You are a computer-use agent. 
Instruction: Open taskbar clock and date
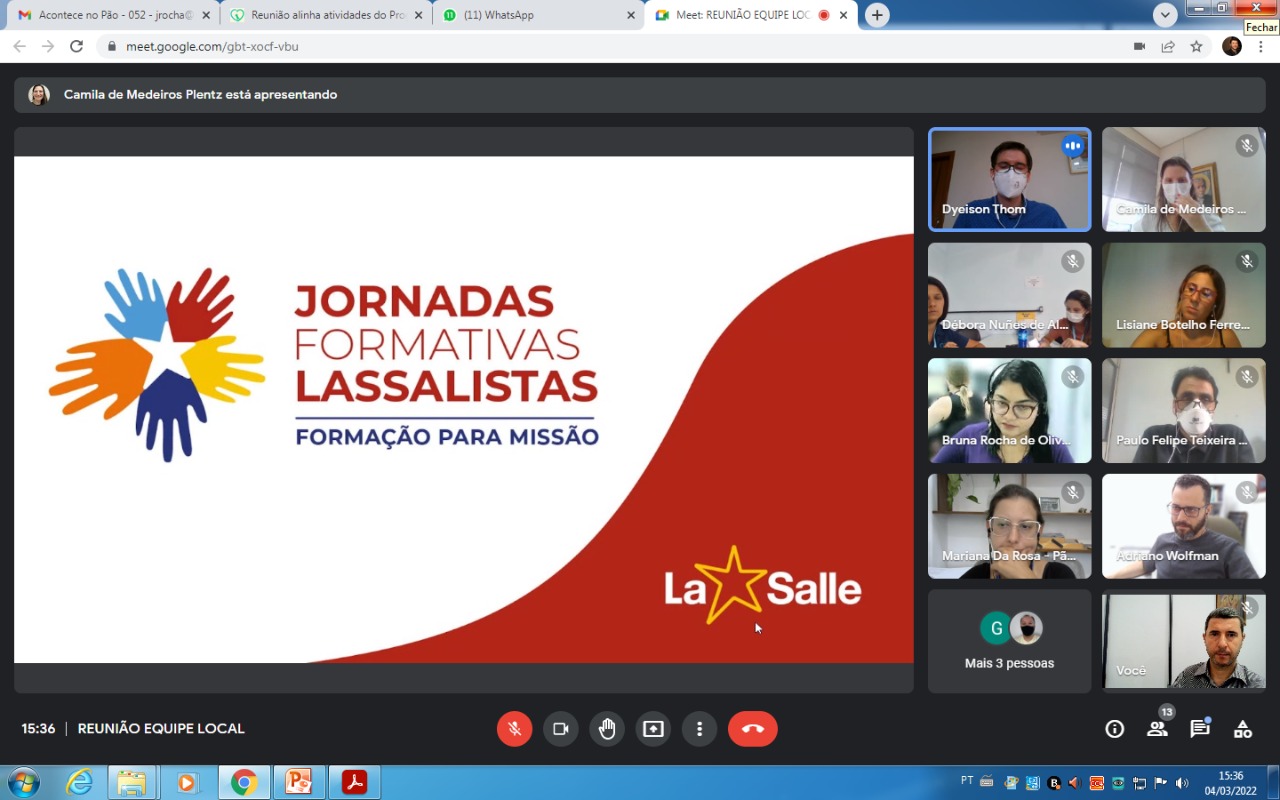(1230, 783)
